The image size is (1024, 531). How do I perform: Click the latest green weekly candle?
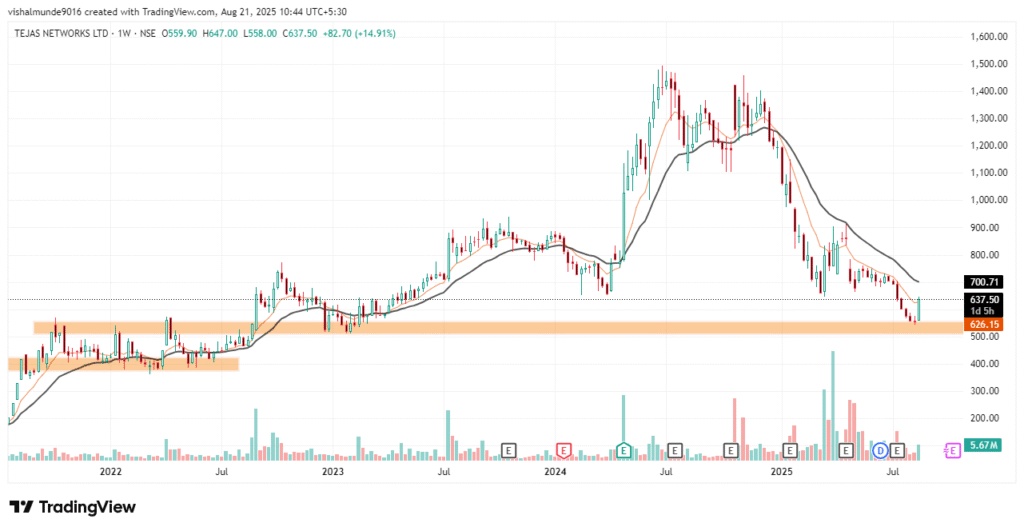(919, 310)
